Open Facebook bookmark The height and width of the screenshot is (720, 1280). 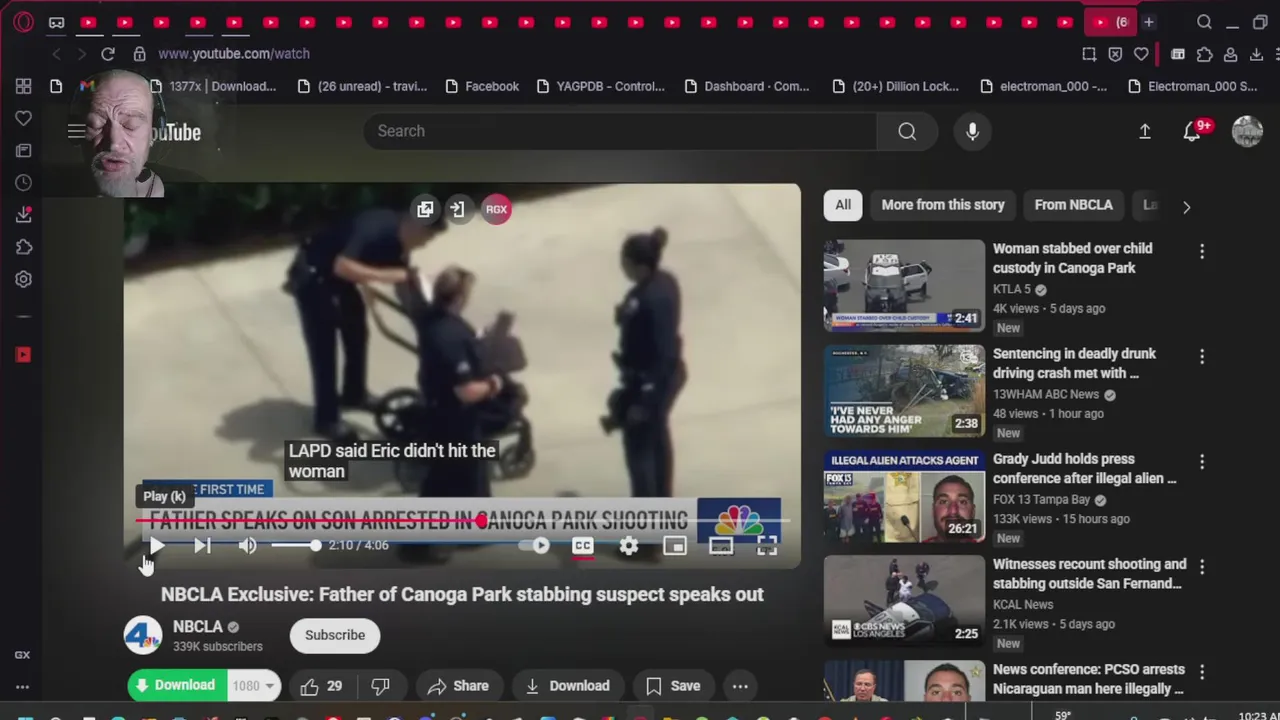click(x=482, y=86)
